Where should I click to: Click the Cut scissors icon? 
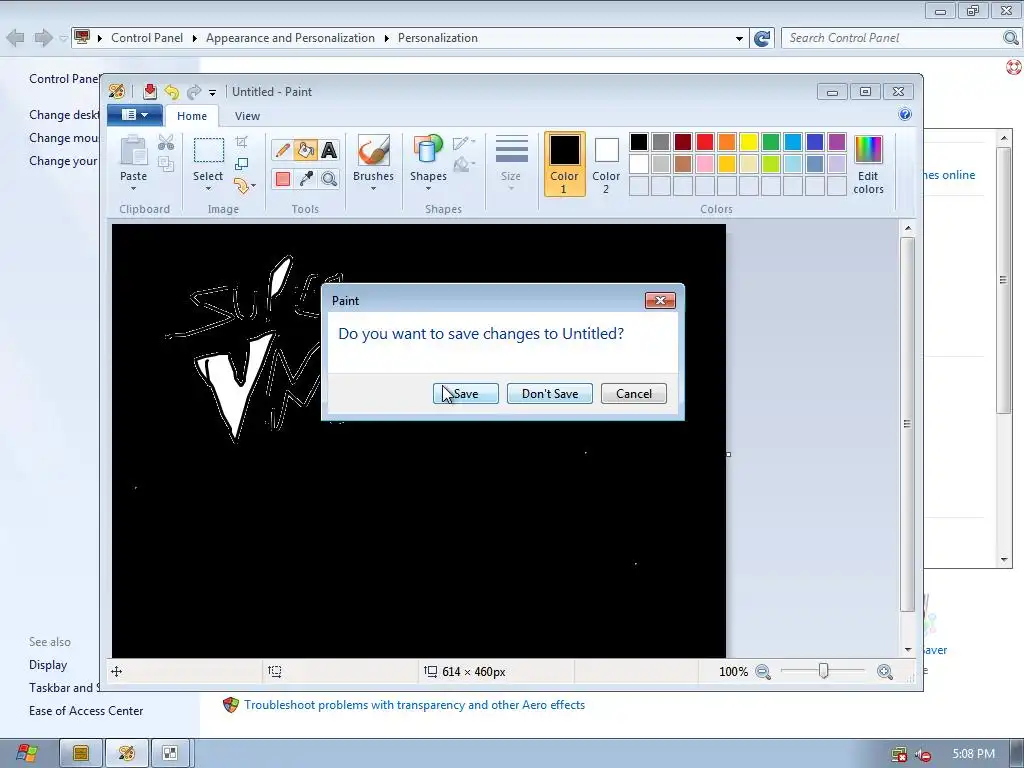166,142
